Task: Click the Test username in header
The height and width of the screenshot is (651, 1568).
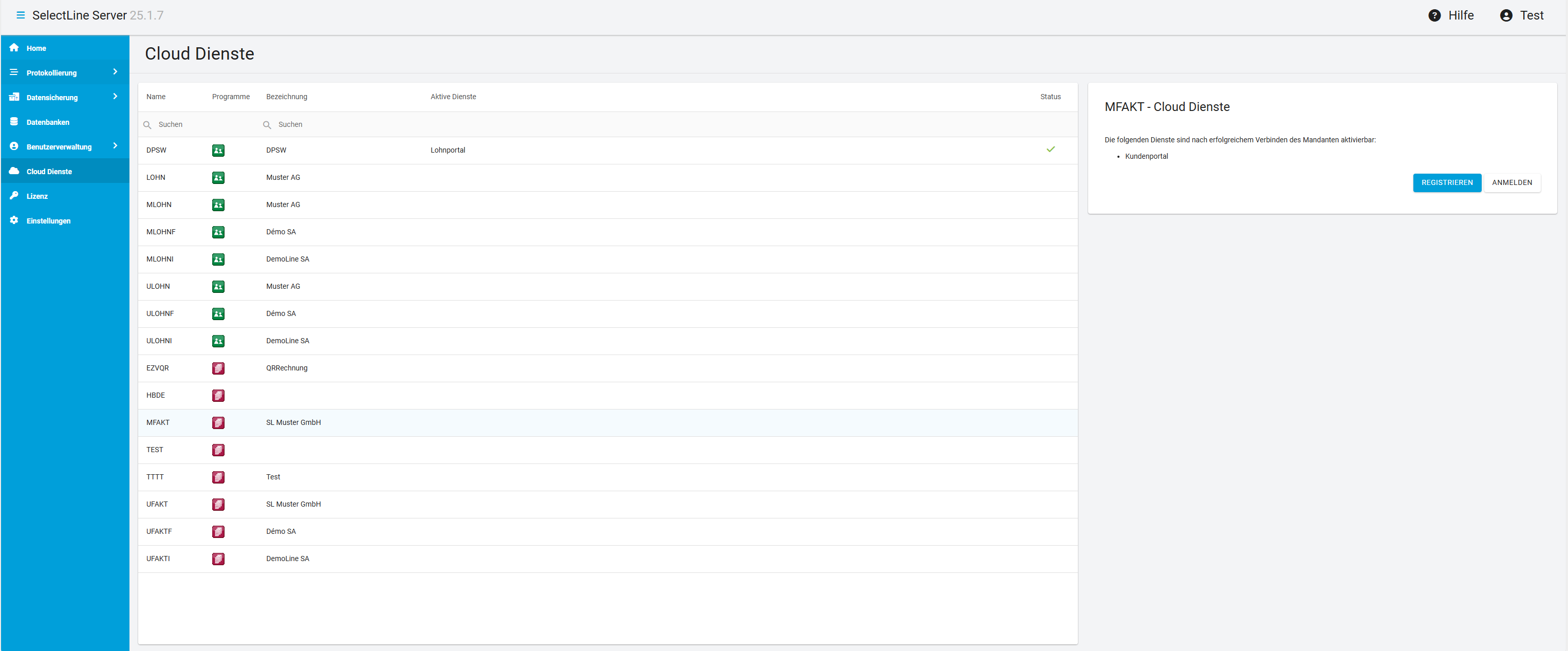Action: click(1532, 16)
